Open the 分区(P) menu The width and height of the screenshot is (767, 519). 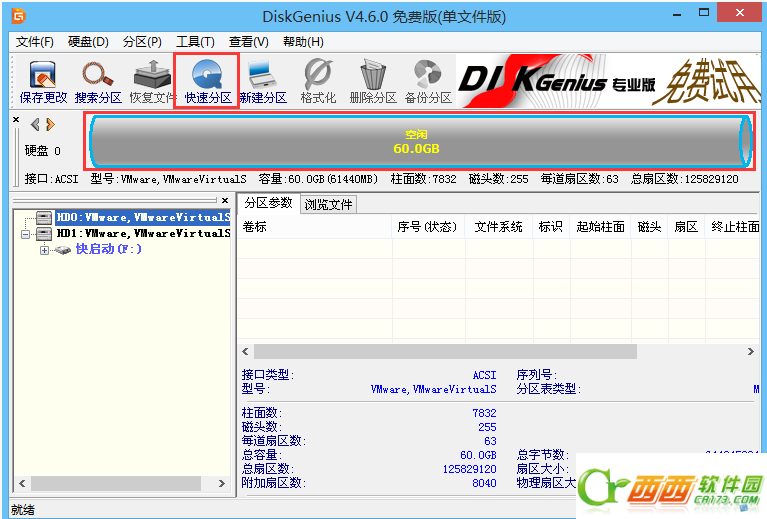click(x=142, y=42)
